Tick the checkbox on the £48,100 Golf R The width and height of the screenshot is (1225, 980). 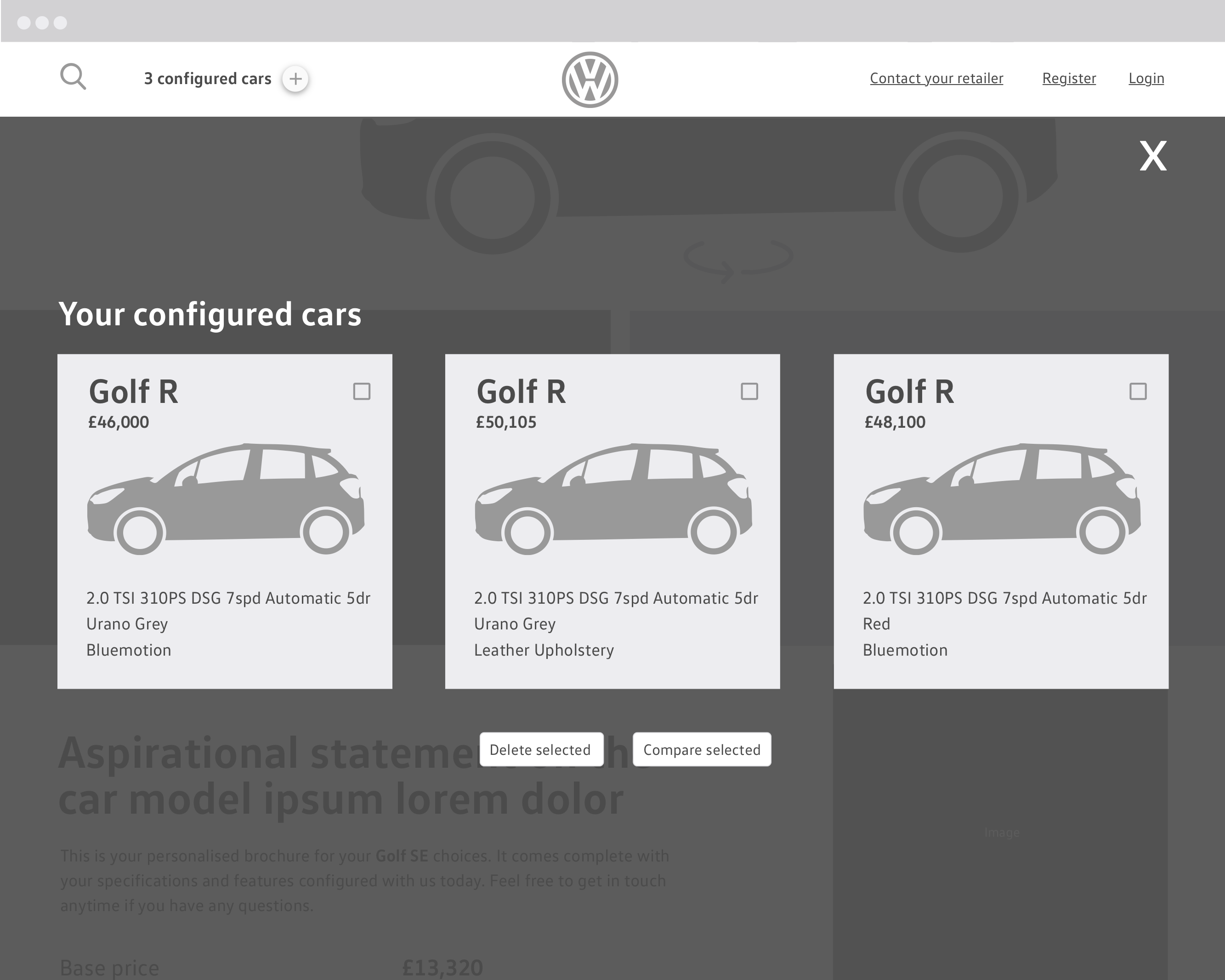pos(1138,391)
